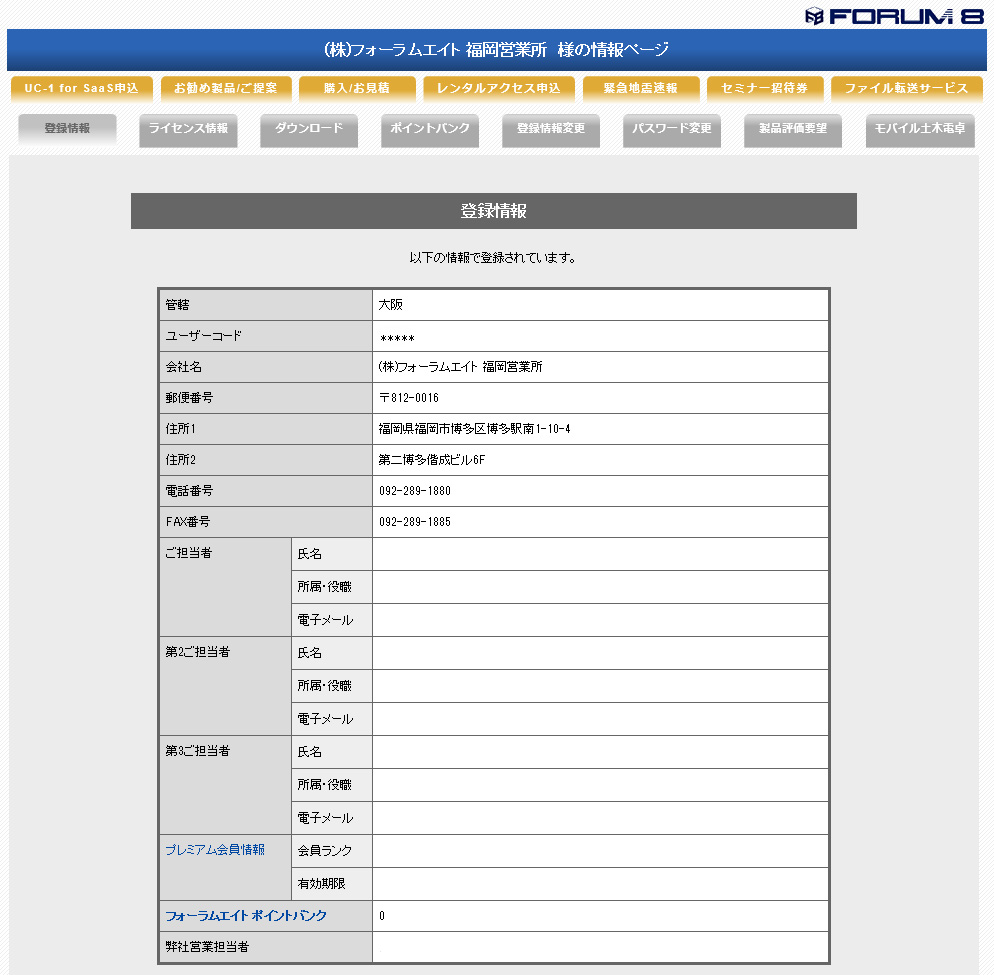Click the 以下の情報で登録されています。 message

[493, 258]
